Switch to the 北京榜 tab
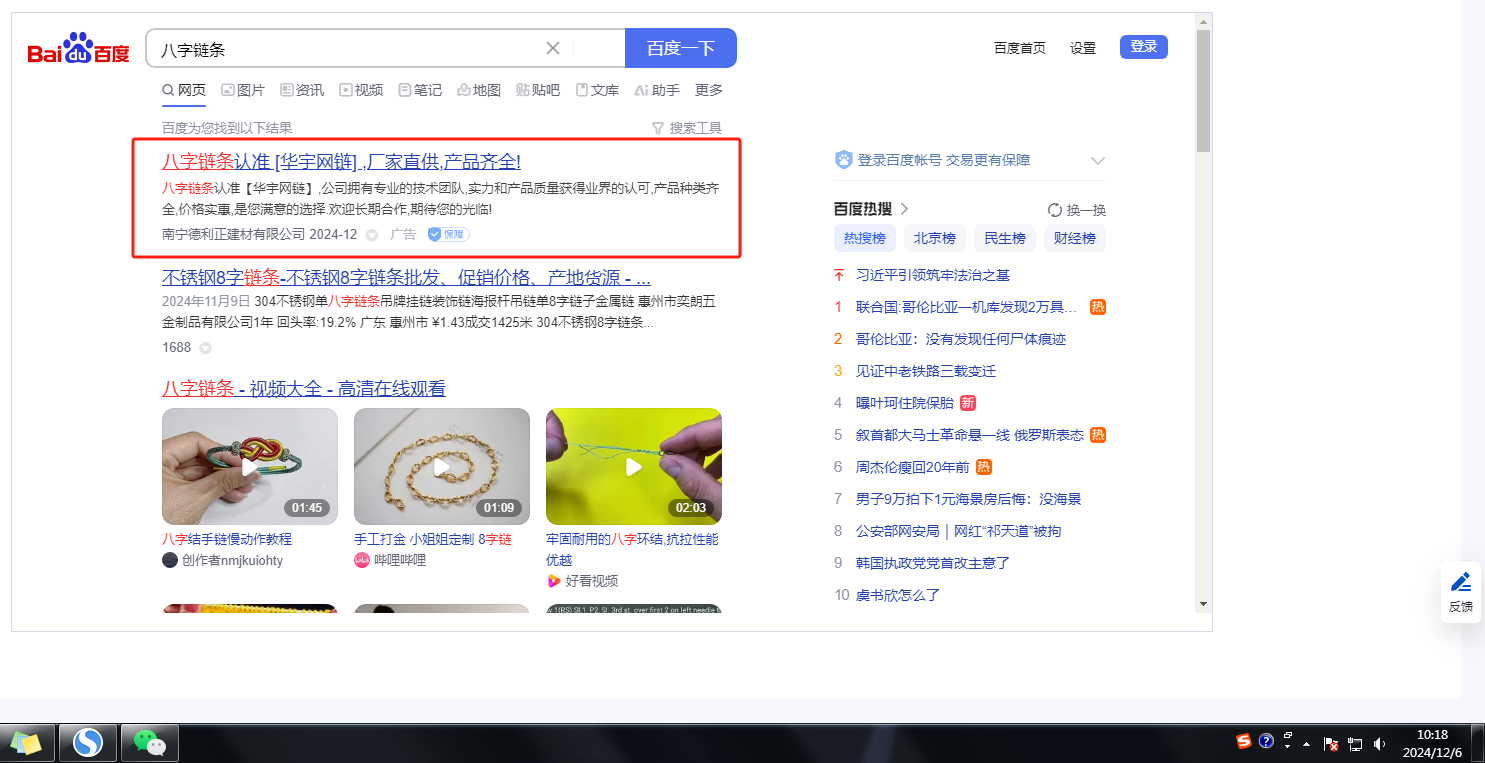This screenshot has height=763, width=1485. (935, 238)
